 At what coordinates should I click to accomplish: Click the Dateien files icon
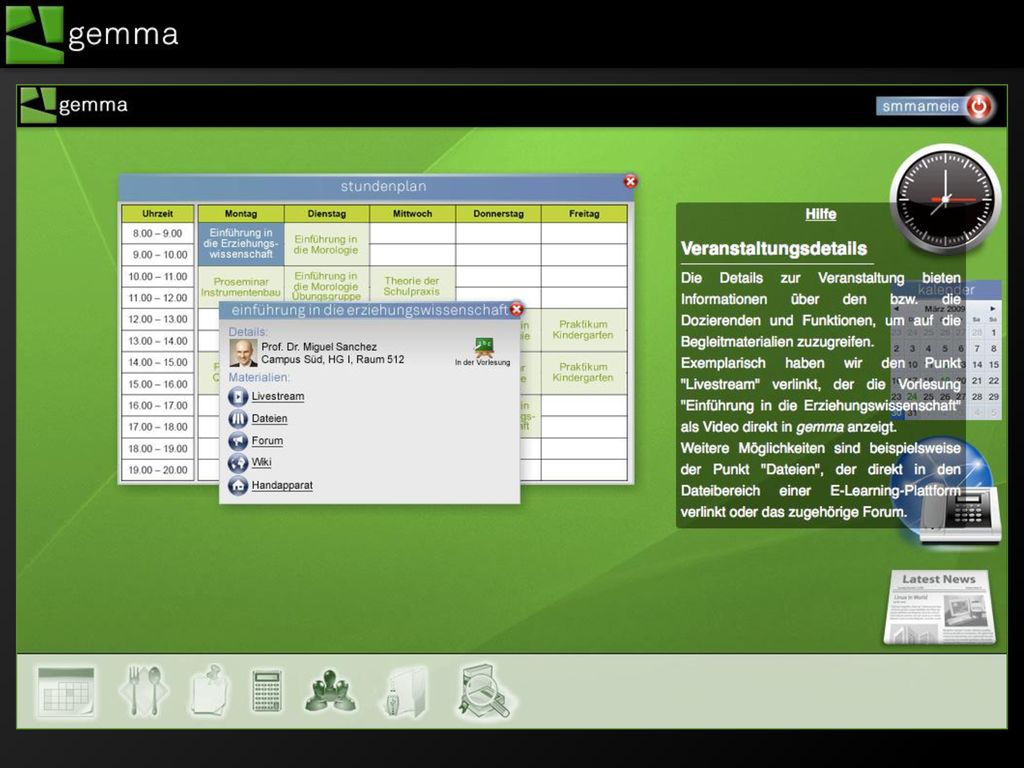tap(238, 419)
